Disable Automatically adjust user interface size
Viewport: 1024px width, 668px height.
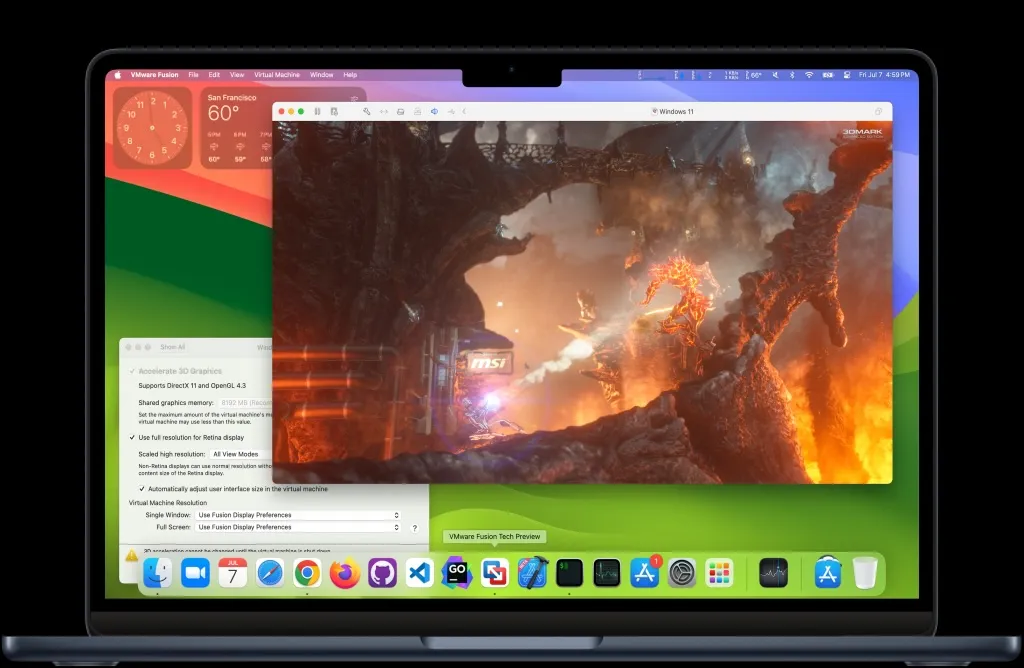coord(141,489)
